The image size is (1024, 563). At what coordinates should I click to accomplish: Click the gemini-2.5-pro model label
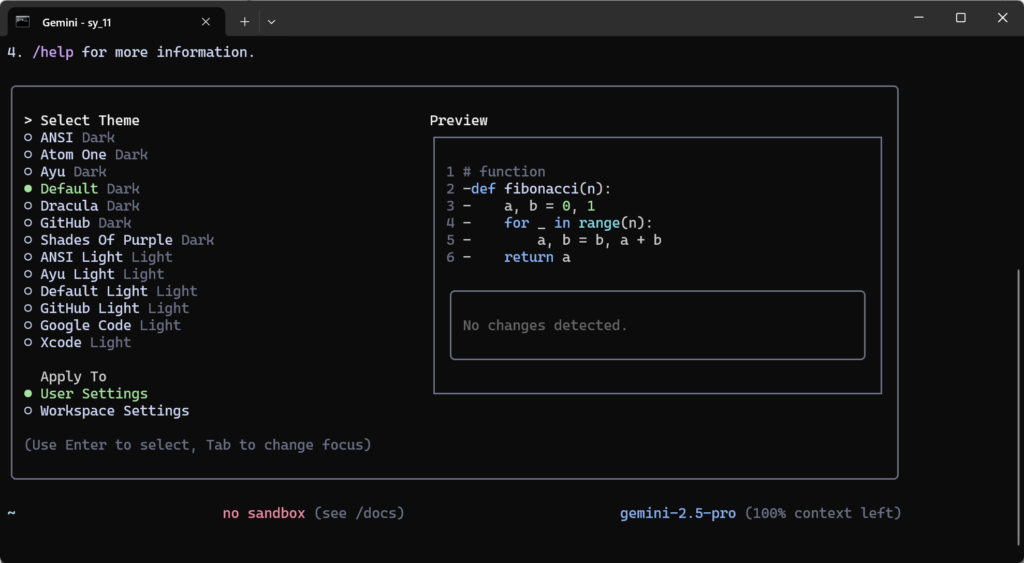coord(677,513)
